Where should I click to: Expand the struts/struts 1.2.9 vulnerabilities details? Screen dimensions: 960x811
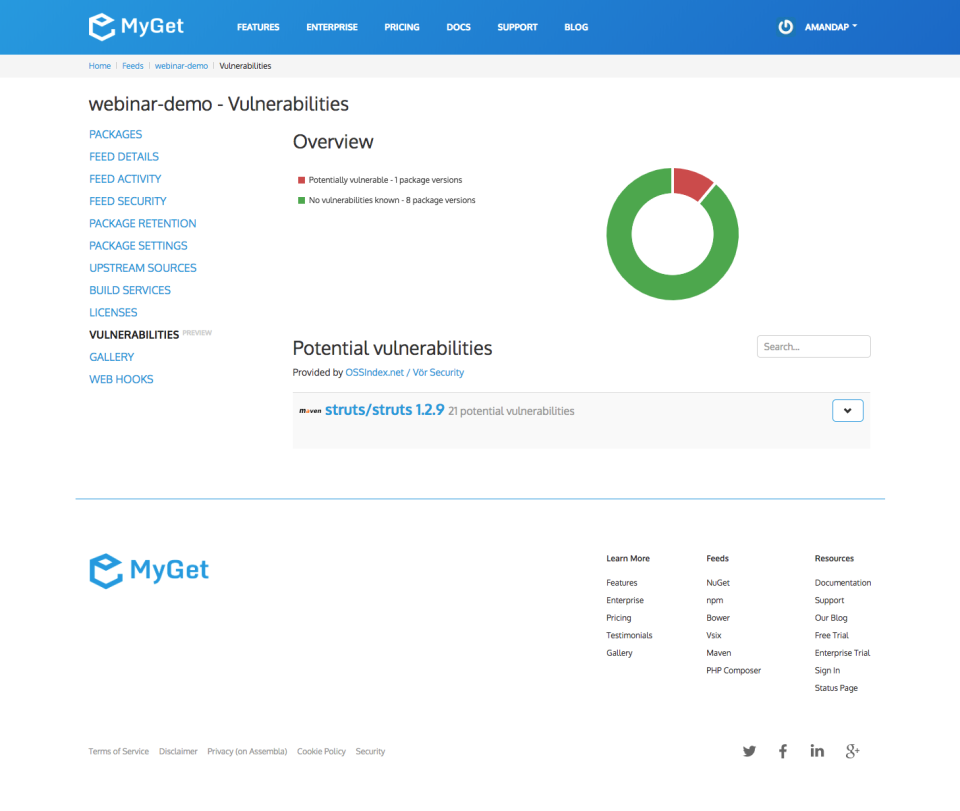pyautogui.click(x=847, y=410)
